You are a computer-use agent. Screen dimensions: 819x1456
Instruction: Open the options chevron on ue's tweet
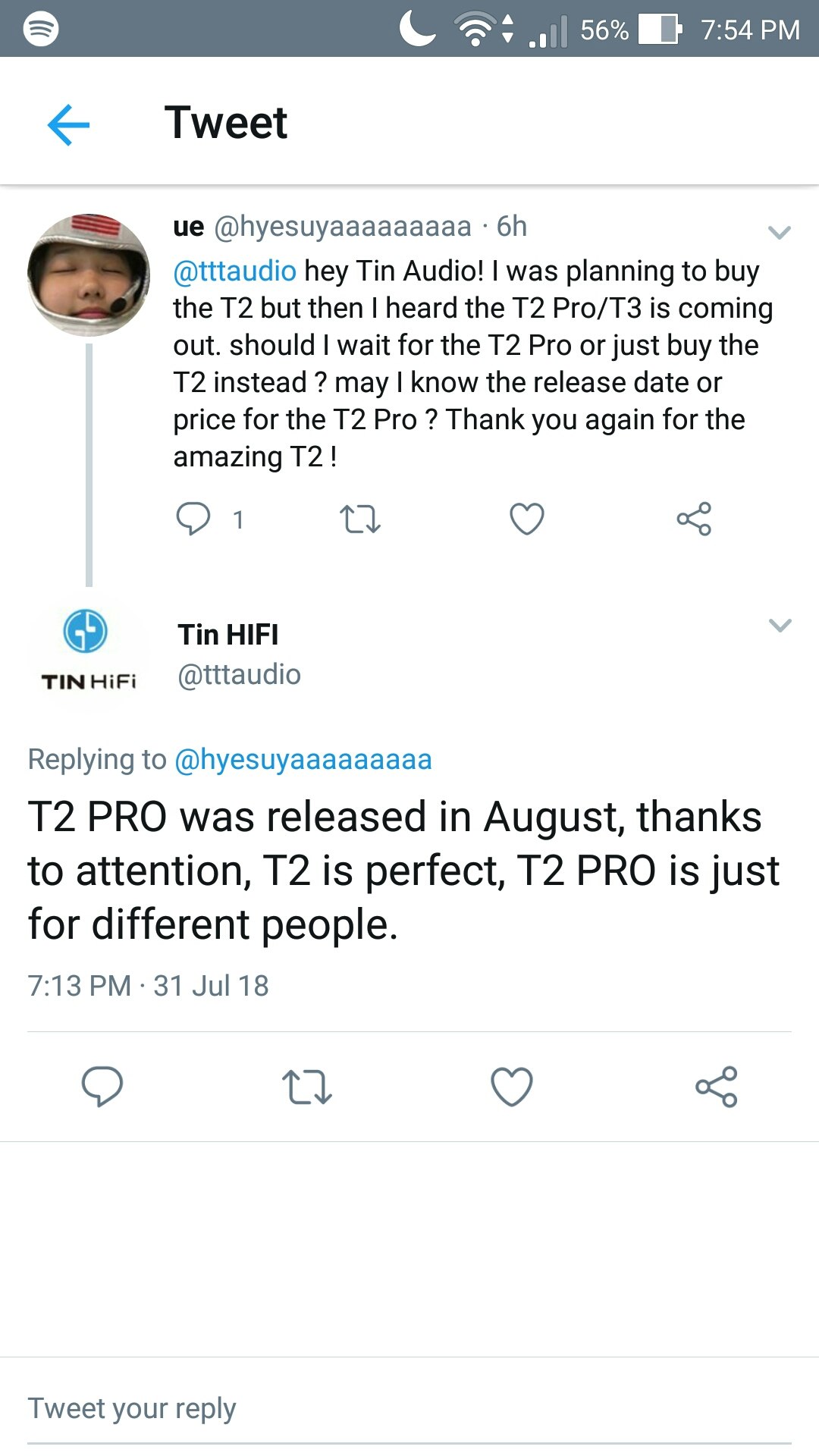[780, 232]
